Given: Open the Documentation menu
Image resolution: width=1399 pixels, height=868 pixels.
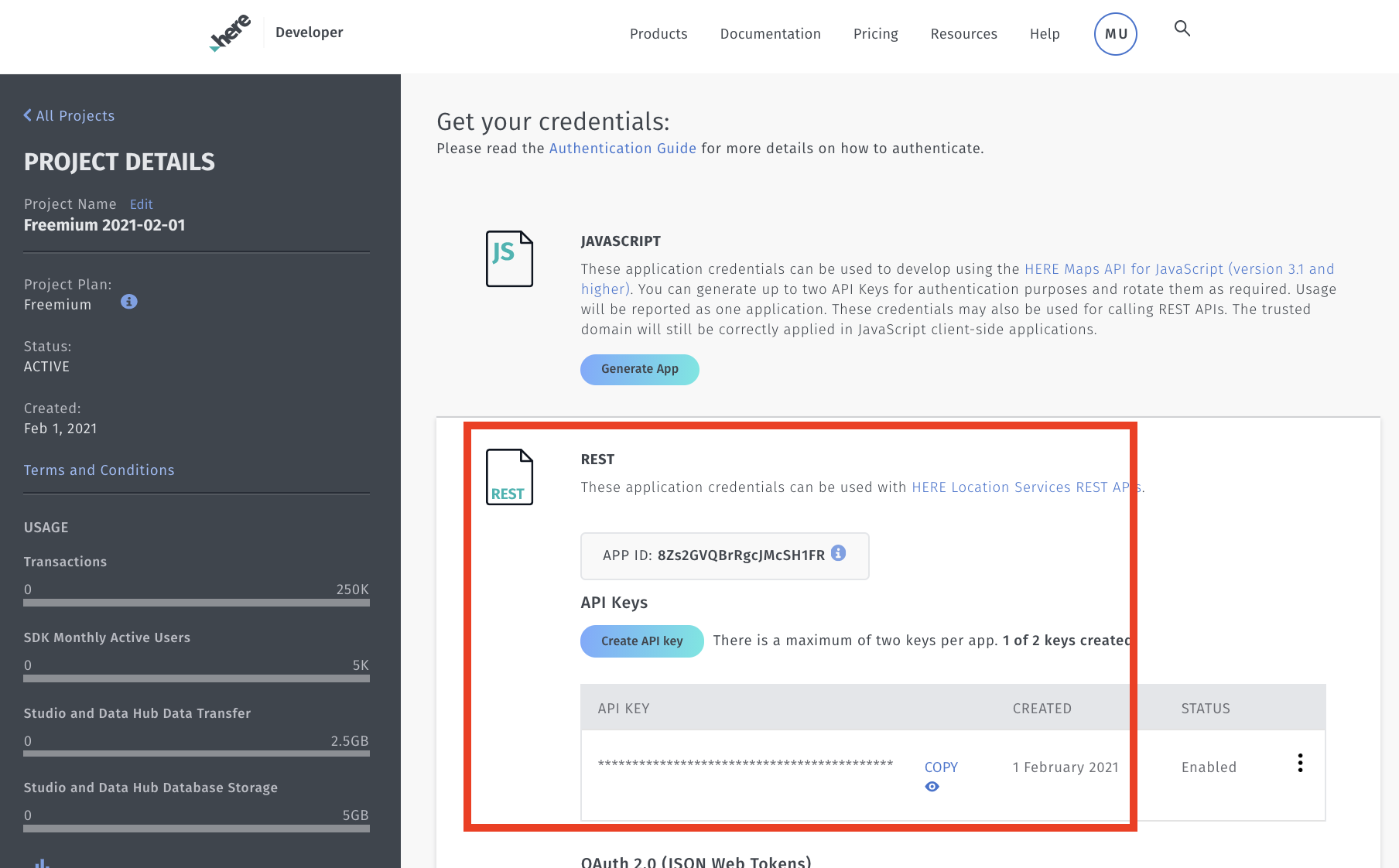Looking at the screenshot, I should tap(770, 34).
